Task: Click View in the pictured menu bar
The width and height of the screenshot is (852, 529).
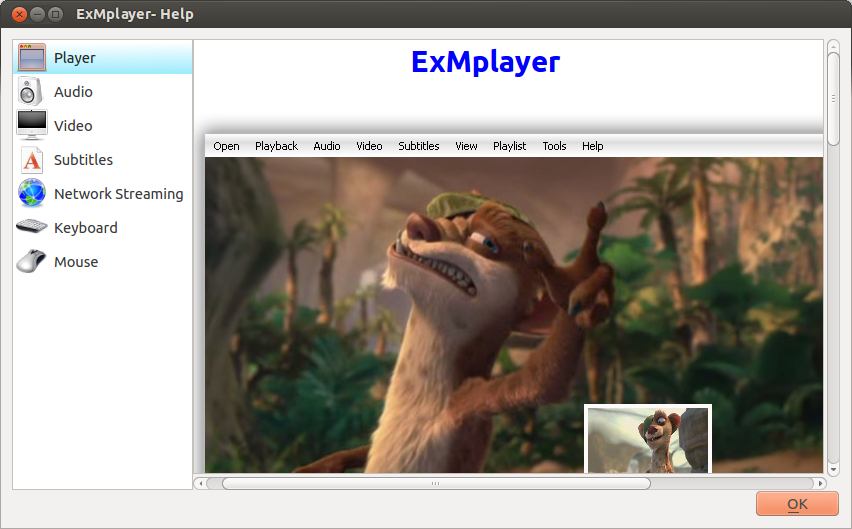Action: (466, 146)
